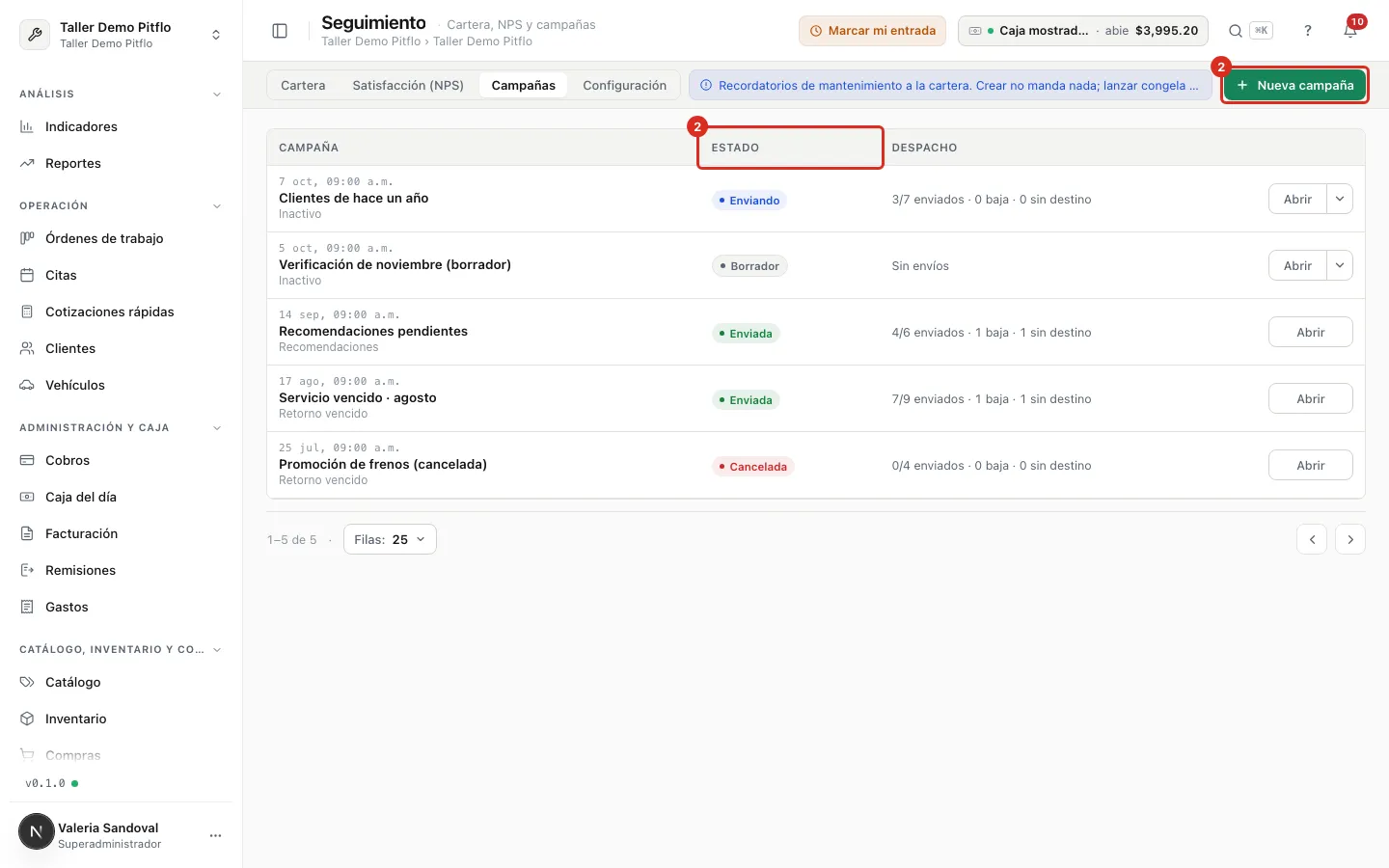
Task: Open the search icon in header
Action: [1235, 31]
